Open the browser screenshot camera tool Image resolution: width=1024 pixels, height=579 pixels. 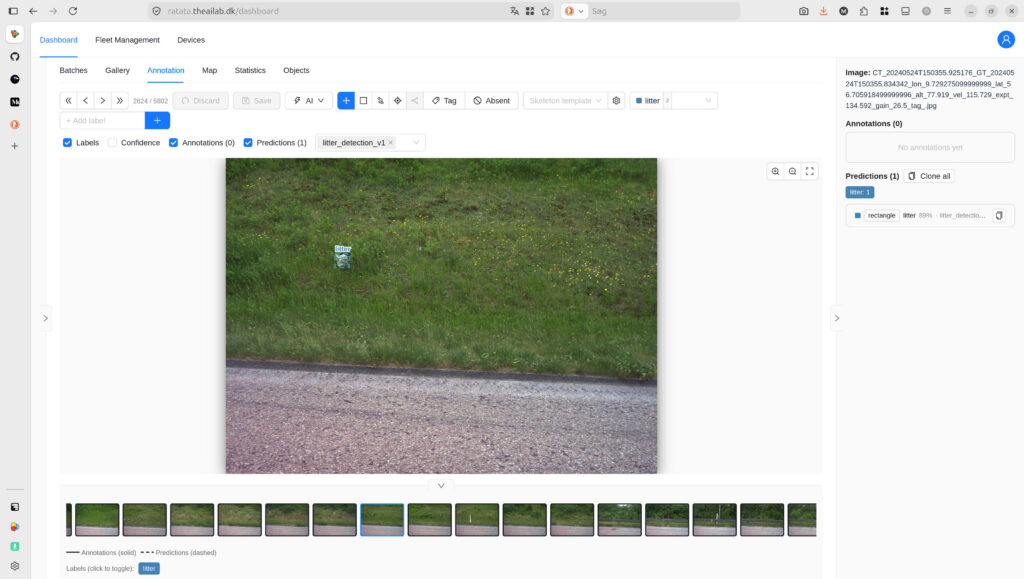point(803,11)
